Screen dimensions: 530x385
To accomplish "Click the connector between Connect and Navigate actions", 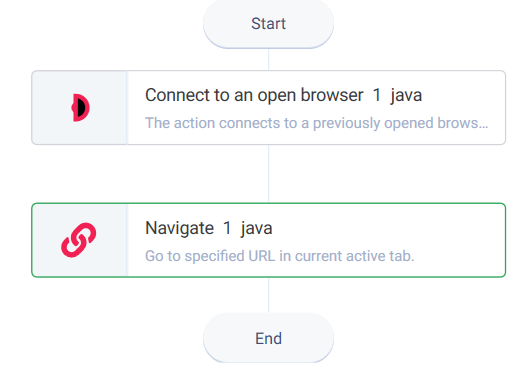I will click(x=268, y=174).
